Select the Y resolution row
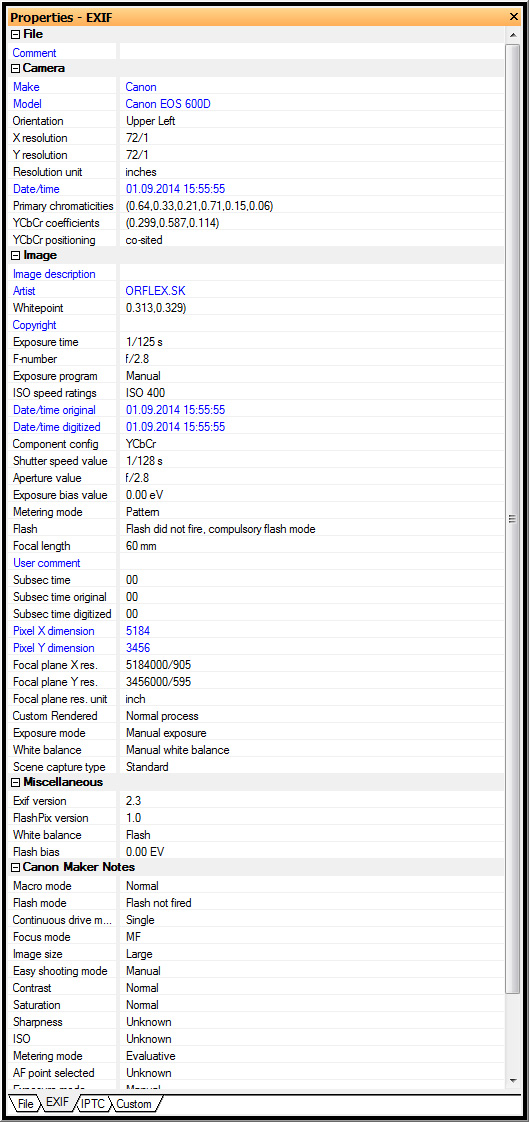The image size is (529, 1122). (x=256, y=155)
